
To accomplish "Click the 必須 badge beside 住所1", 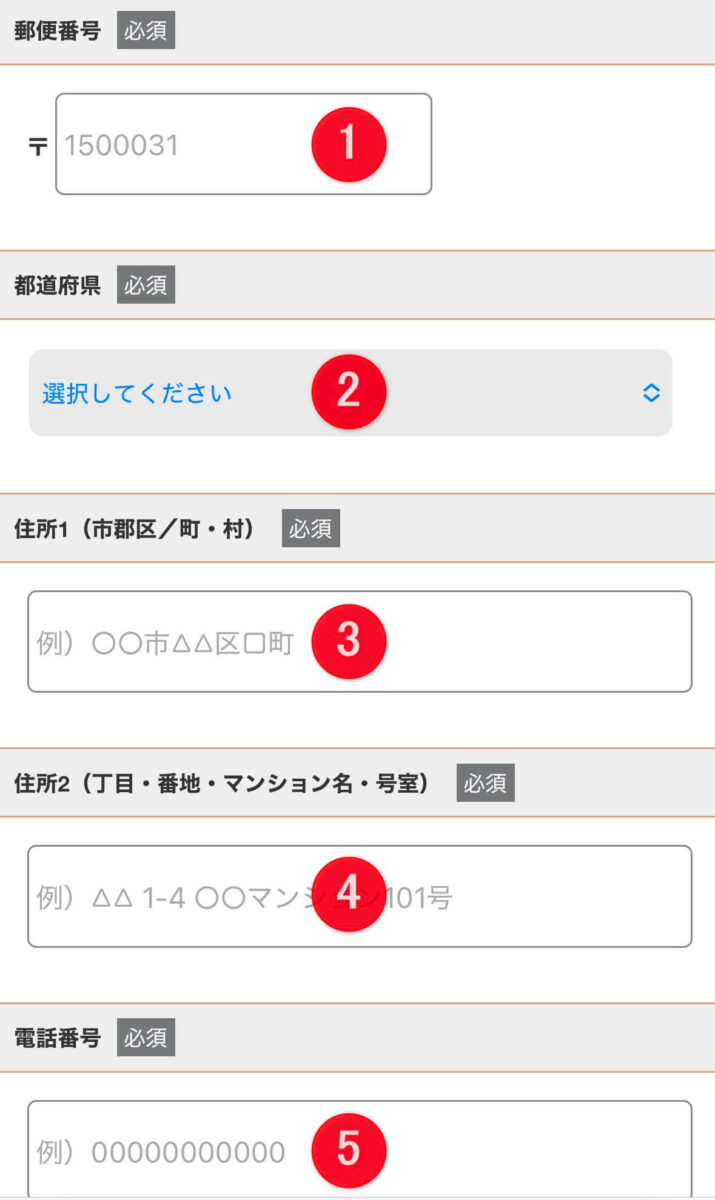I will tap(311, 529).
